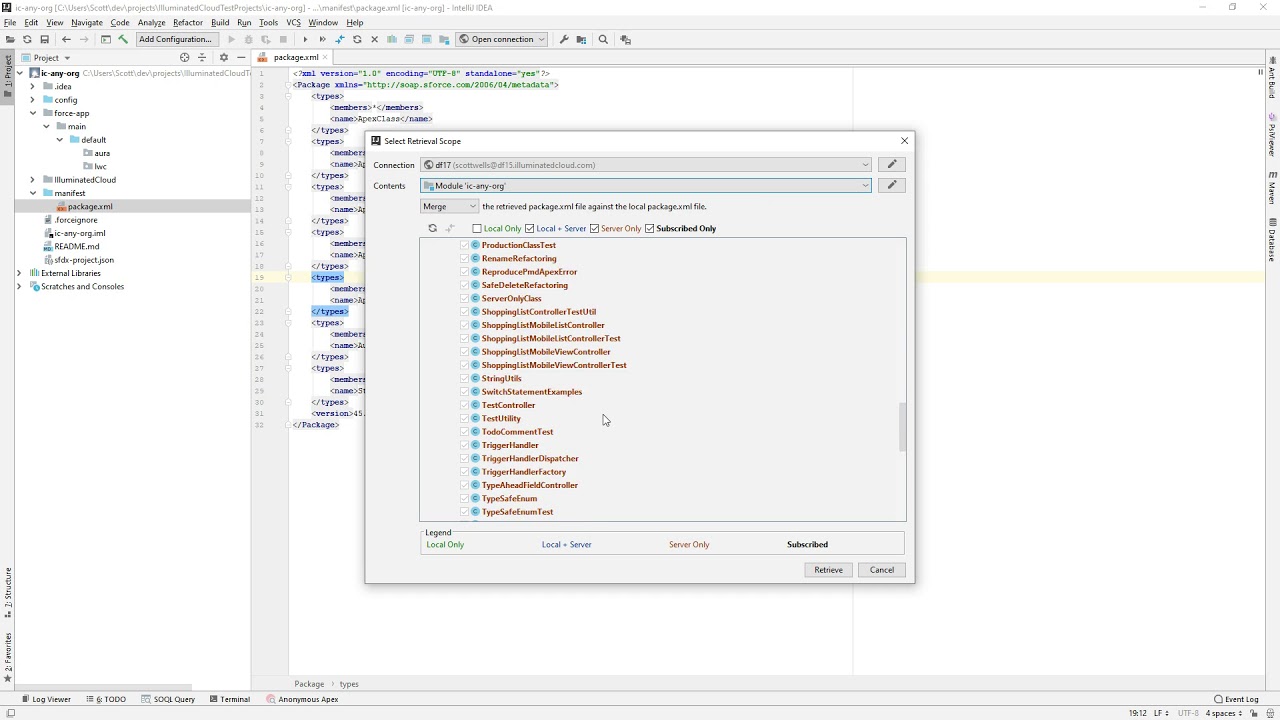This screenshot has width=1280, height=720.
Task: Open the project folder icon in main toolbar
Action: 10,39
